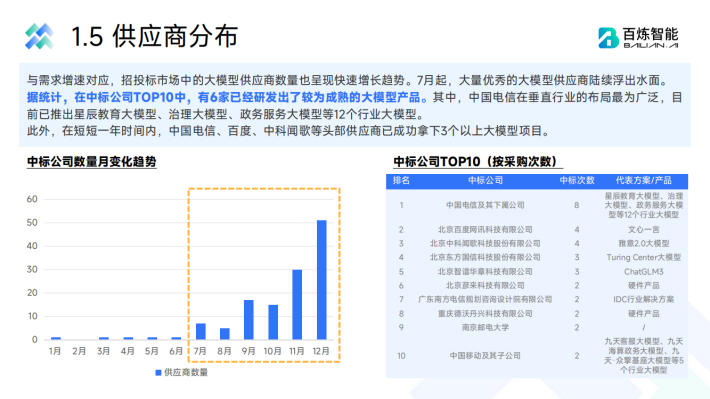
Task: Click the 9月 bar in the chart
Action: [x=249, y=319]
